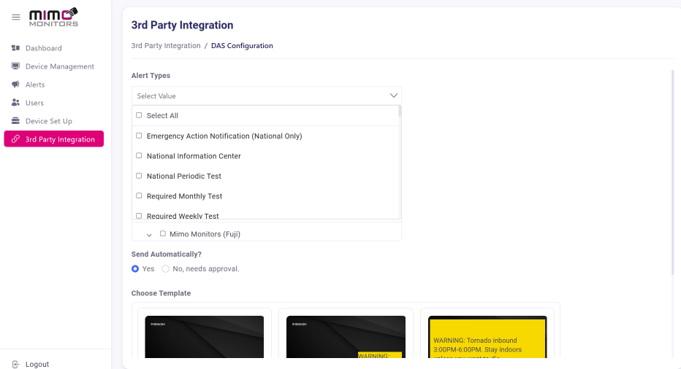The image size is (681, 369).
Task: Toggle the hamburger menu icon
Action: tap(16, 17)
